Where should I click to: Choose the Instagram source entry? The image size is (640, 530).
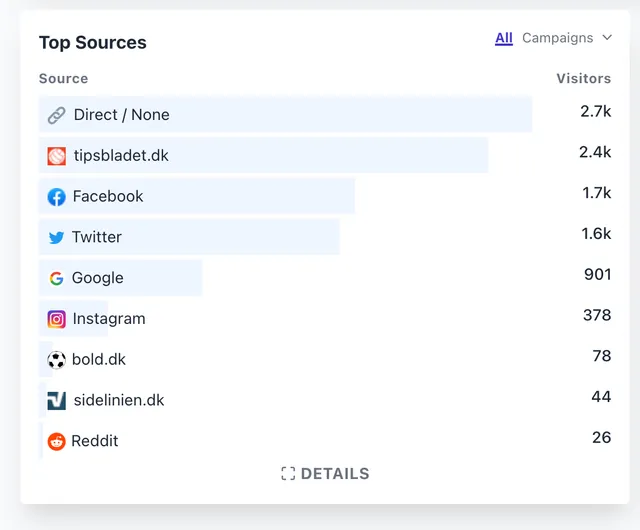click(109, 319)
